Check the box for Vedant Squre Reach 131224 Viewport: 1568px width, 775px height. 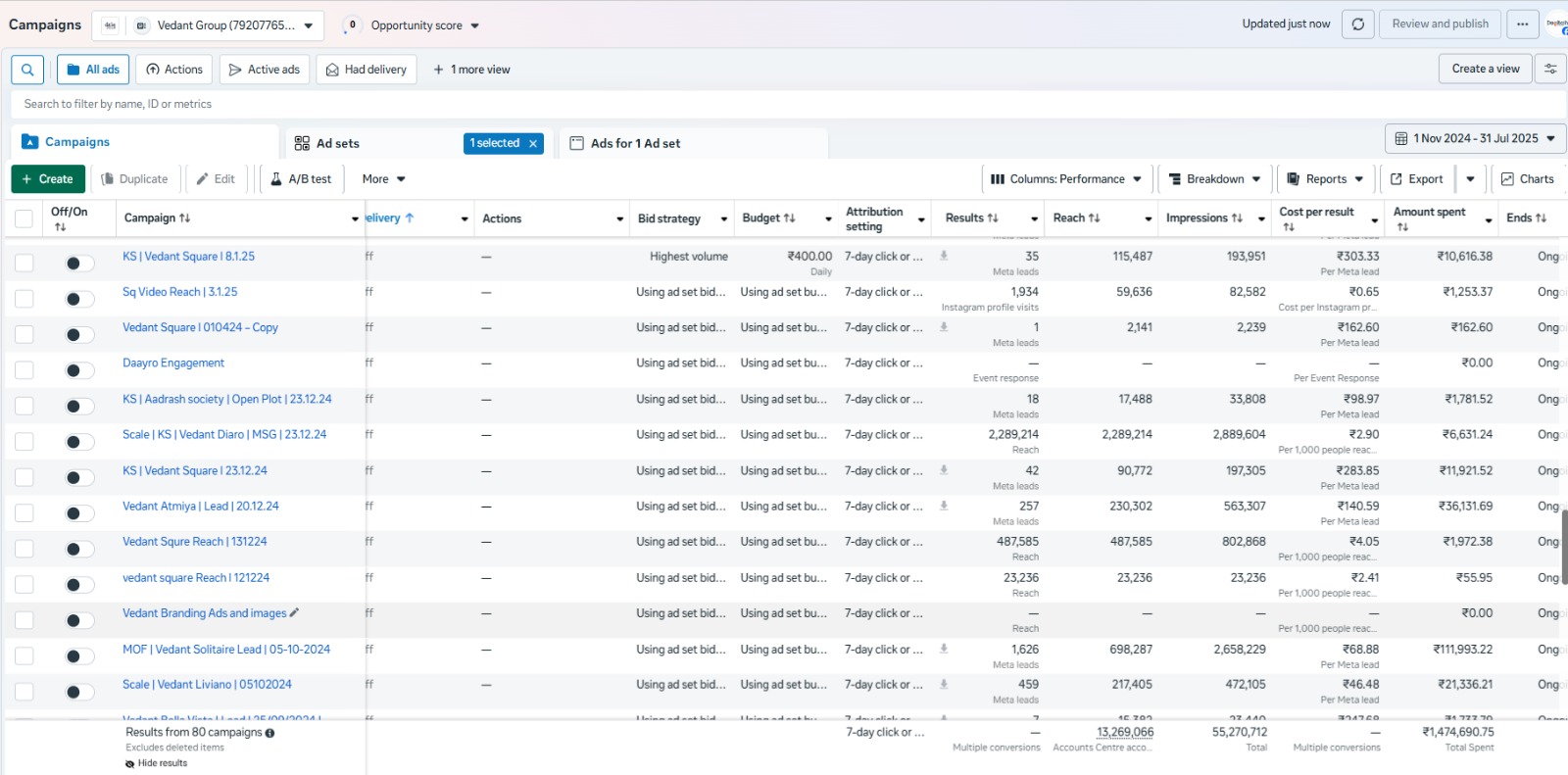[24, 549]
